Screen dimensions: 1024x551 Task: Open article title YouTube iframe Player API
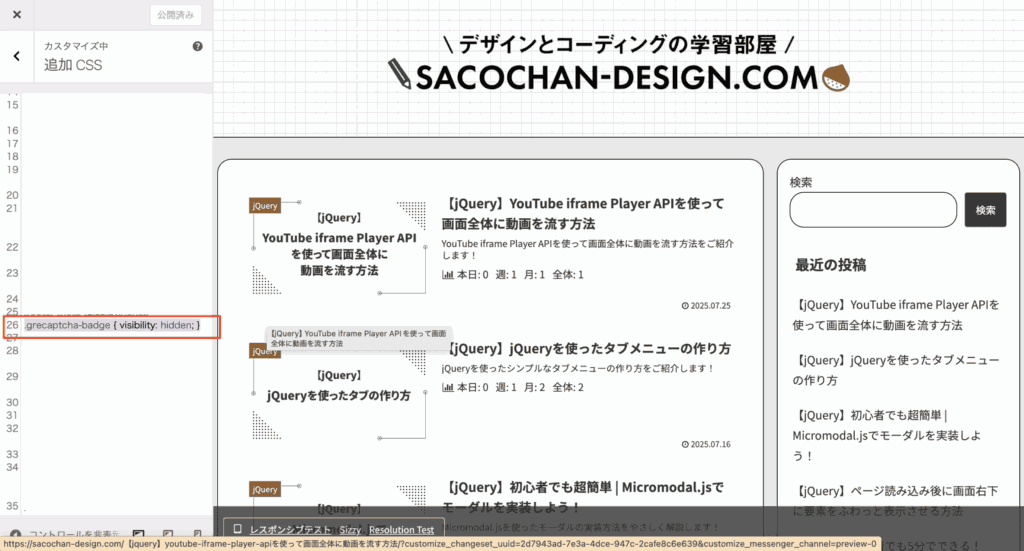click(x=583, y=213)
